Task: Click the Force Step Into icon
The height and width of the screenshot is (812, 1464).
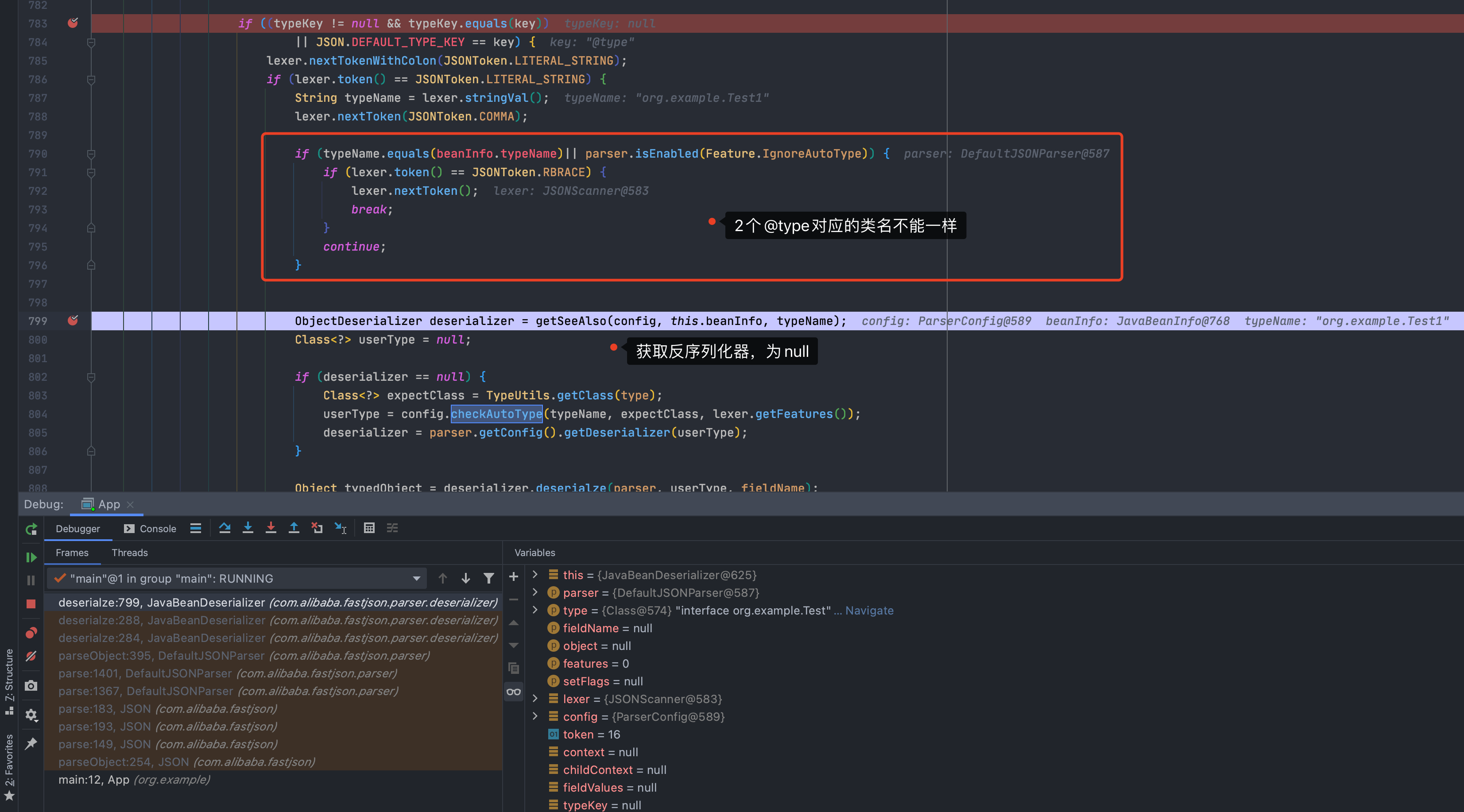Action: tap(271, 528)
